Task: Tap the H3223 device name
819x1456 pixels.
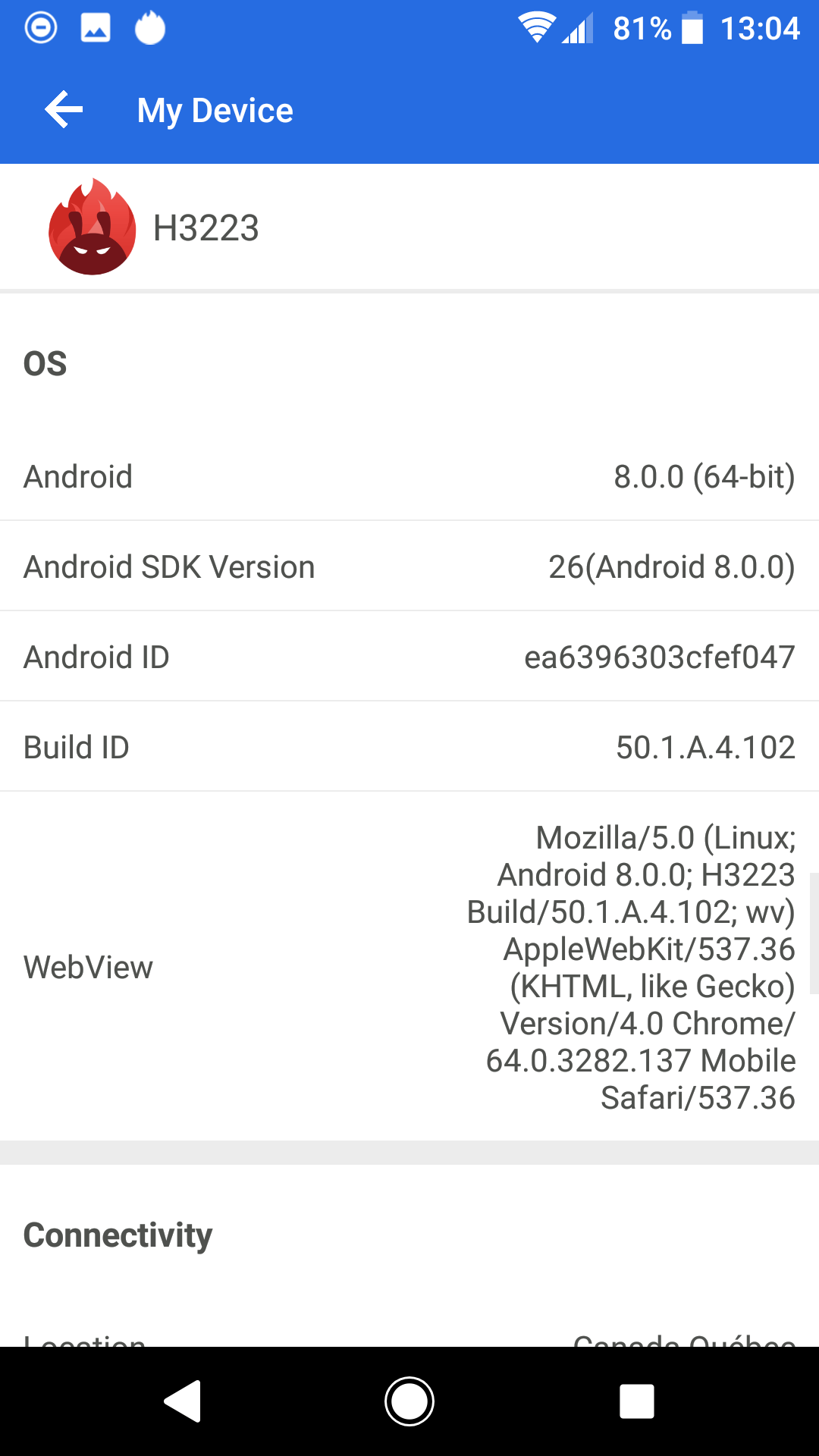Action: click(x=206, y=228)
